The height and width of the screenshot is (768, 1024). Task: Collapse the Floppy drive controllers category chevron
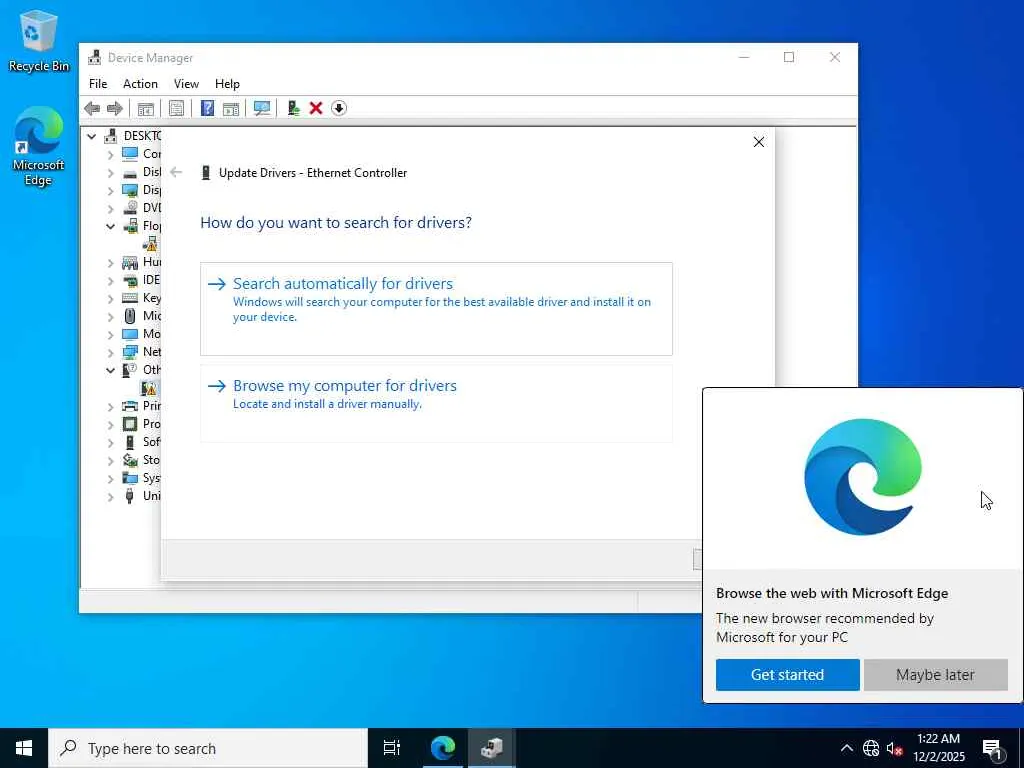pyautogui.click(x=110, y=227)
